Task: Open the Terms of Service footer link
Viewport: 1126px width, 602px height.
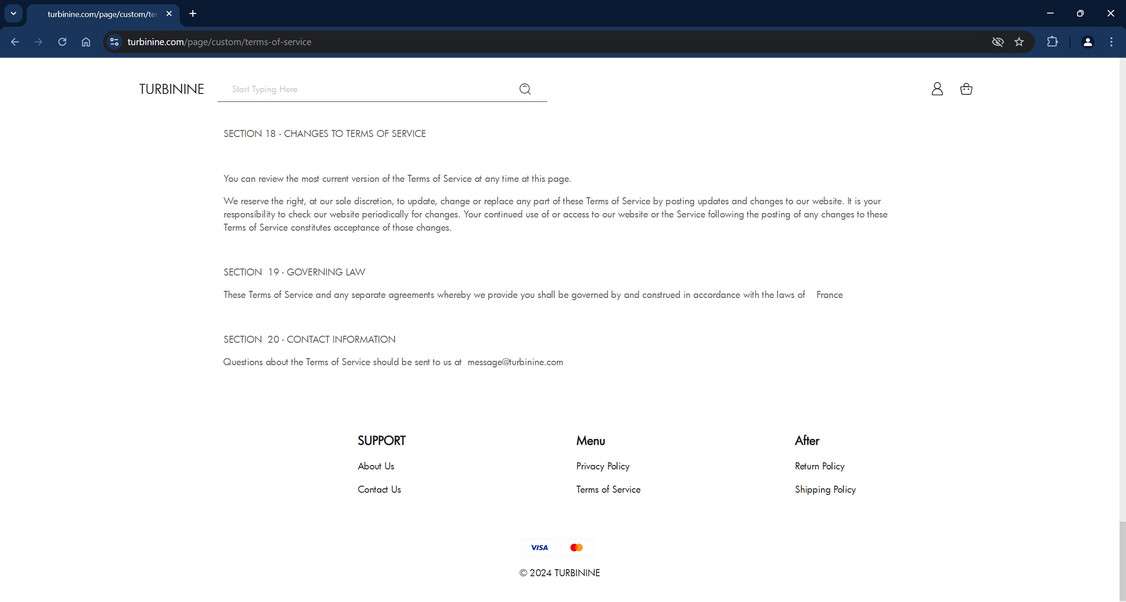Action: [608, 489]
